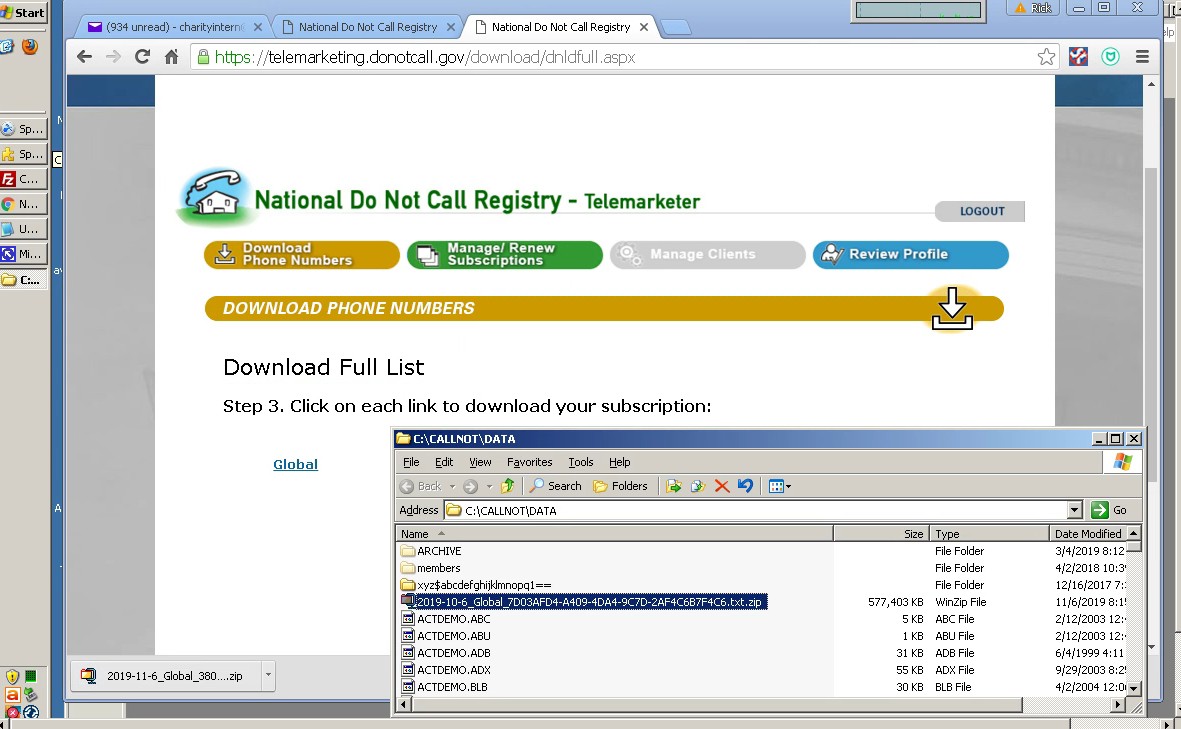
Task: Toggle the Folders pane in Explorer
Action: 621,487
